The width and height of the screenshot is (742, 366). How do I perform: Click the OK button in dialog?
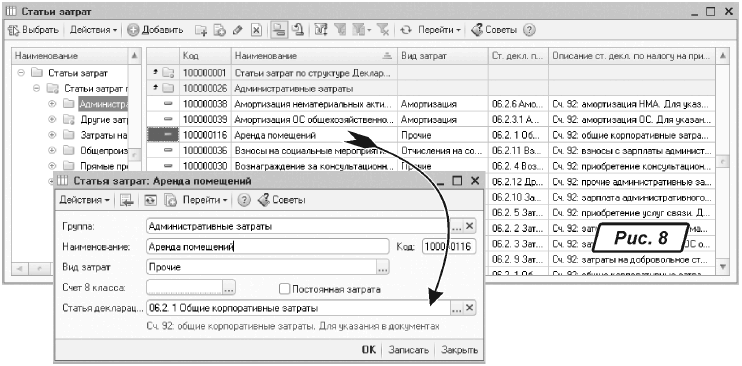click(x=369, y=350)
